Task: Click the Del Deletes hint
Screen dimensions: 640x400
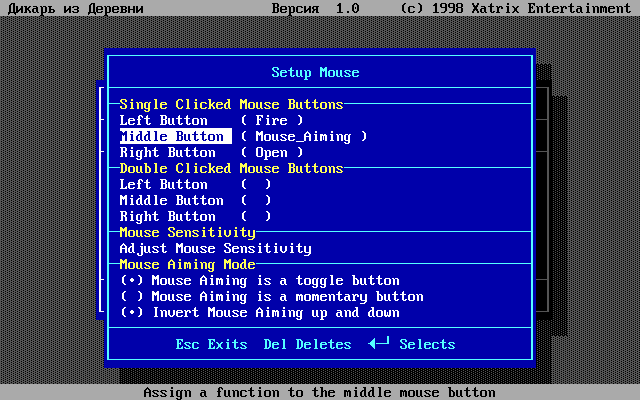Action: tap(307, 344)
